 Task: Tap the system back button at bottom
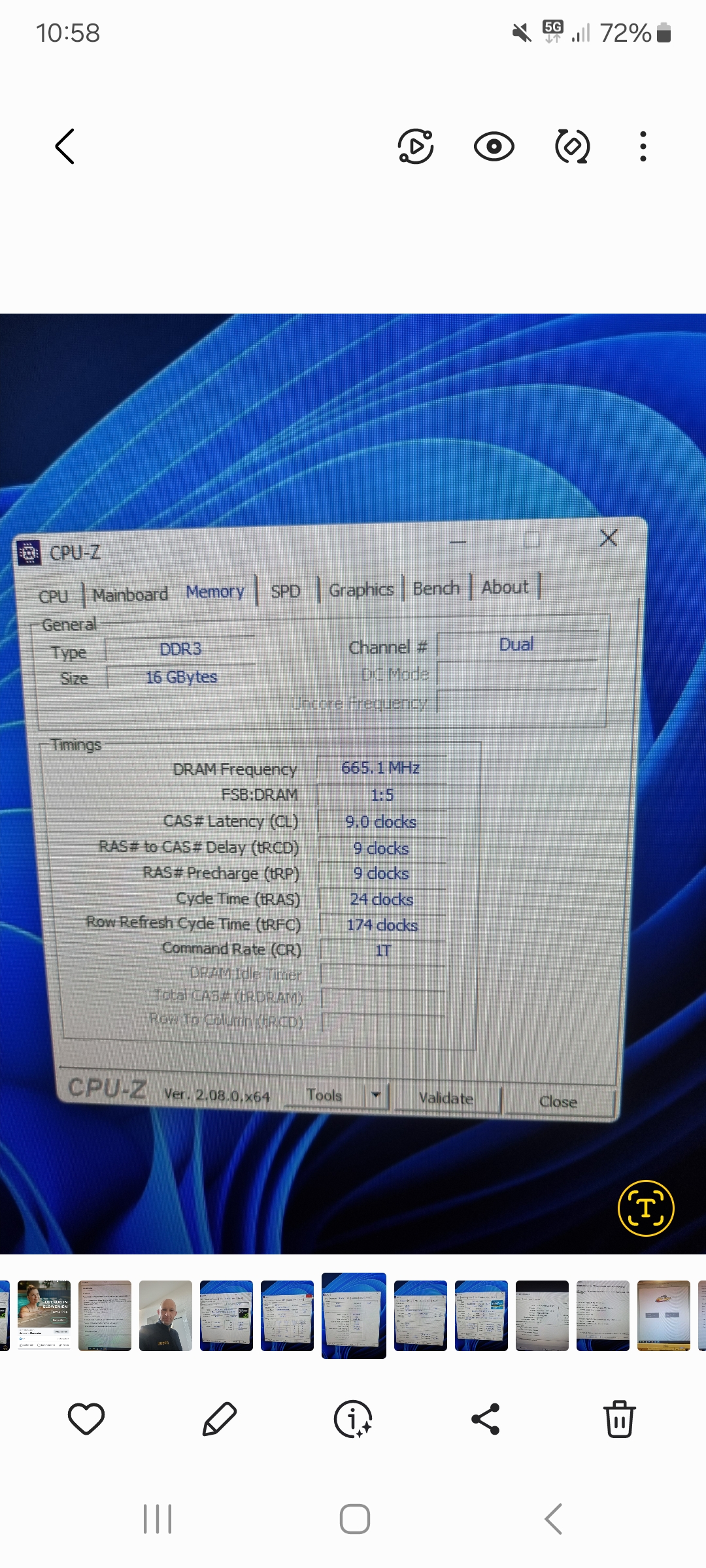553,1519
